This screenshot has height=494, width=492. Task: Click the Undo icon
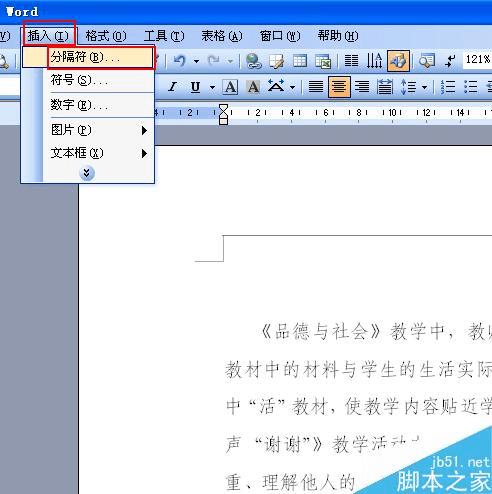[180, 61]
